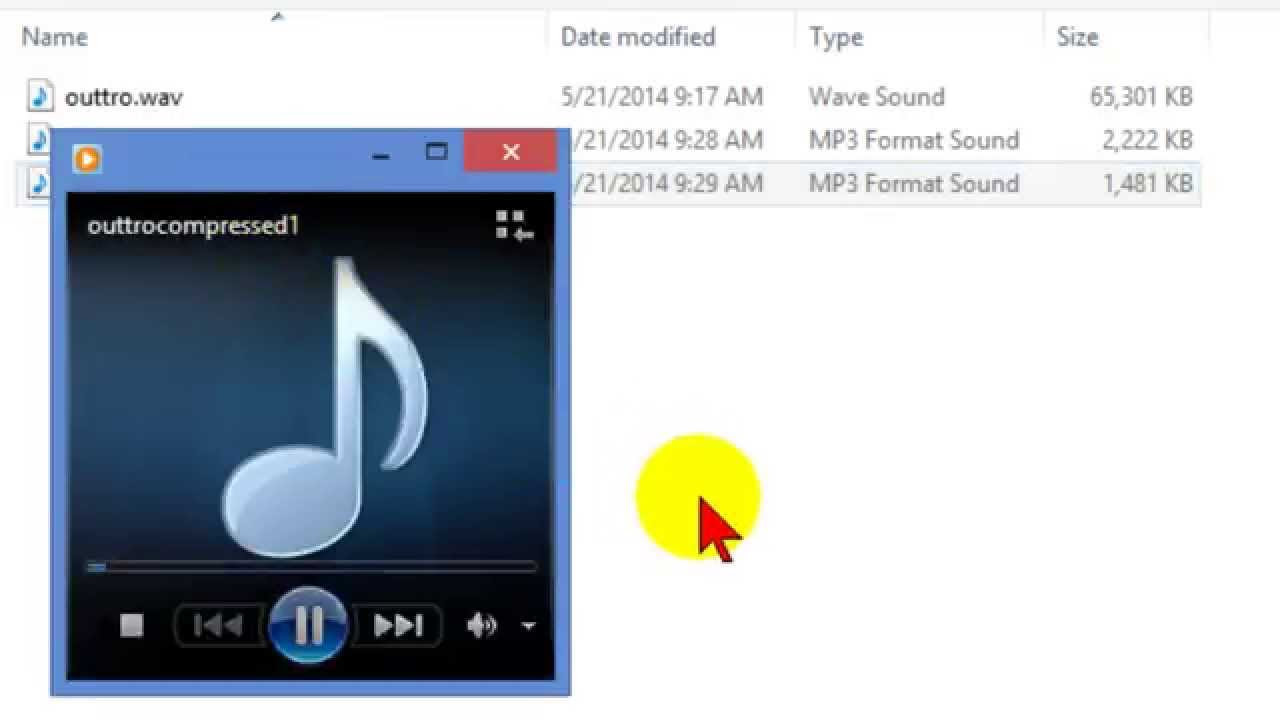Skip to the next track
The image size is (1280, 720).
click(397, 626)
